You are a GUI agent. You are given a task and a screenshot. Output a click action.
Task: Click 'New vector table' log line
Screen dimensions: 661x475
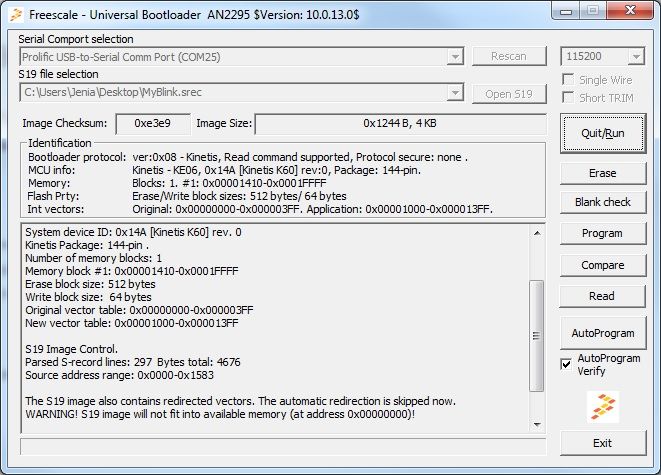(132, 324)
